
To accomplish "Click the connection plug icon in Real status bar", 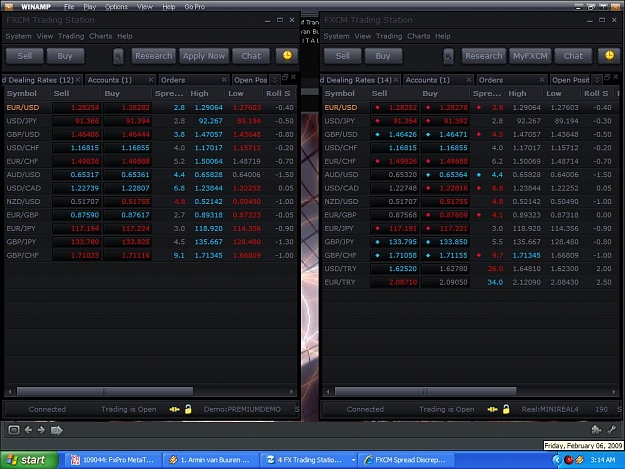I will point(492,409).
